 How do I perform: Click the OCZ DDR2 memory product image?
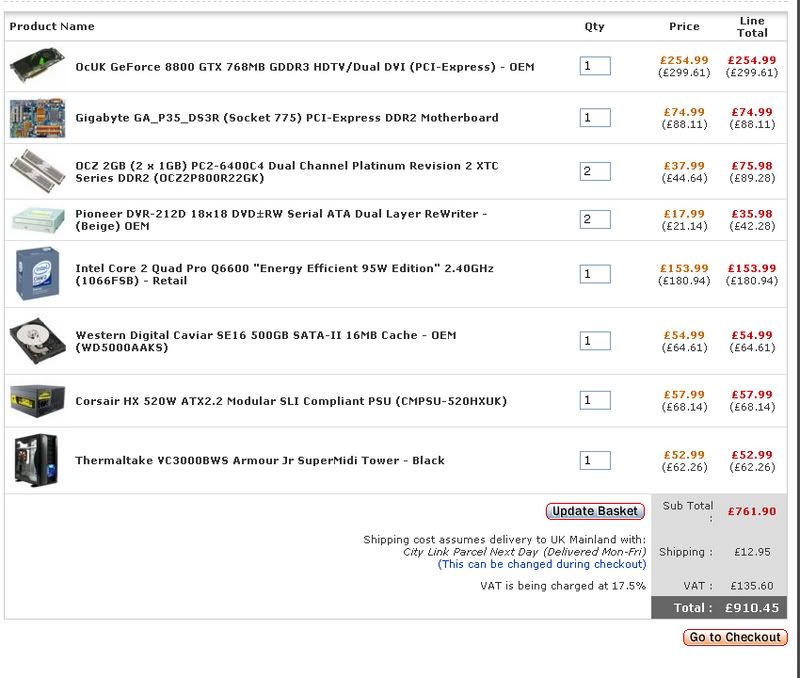click(x=38, y=171)
